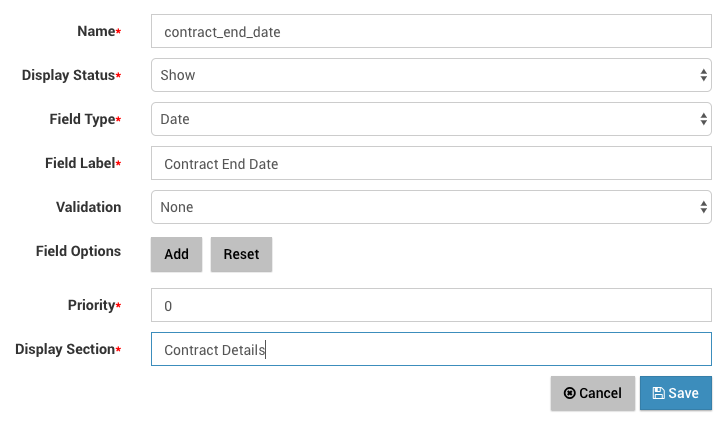Open the Display Status dropdown
Viewport: 728px width, 424px height.
431,75
